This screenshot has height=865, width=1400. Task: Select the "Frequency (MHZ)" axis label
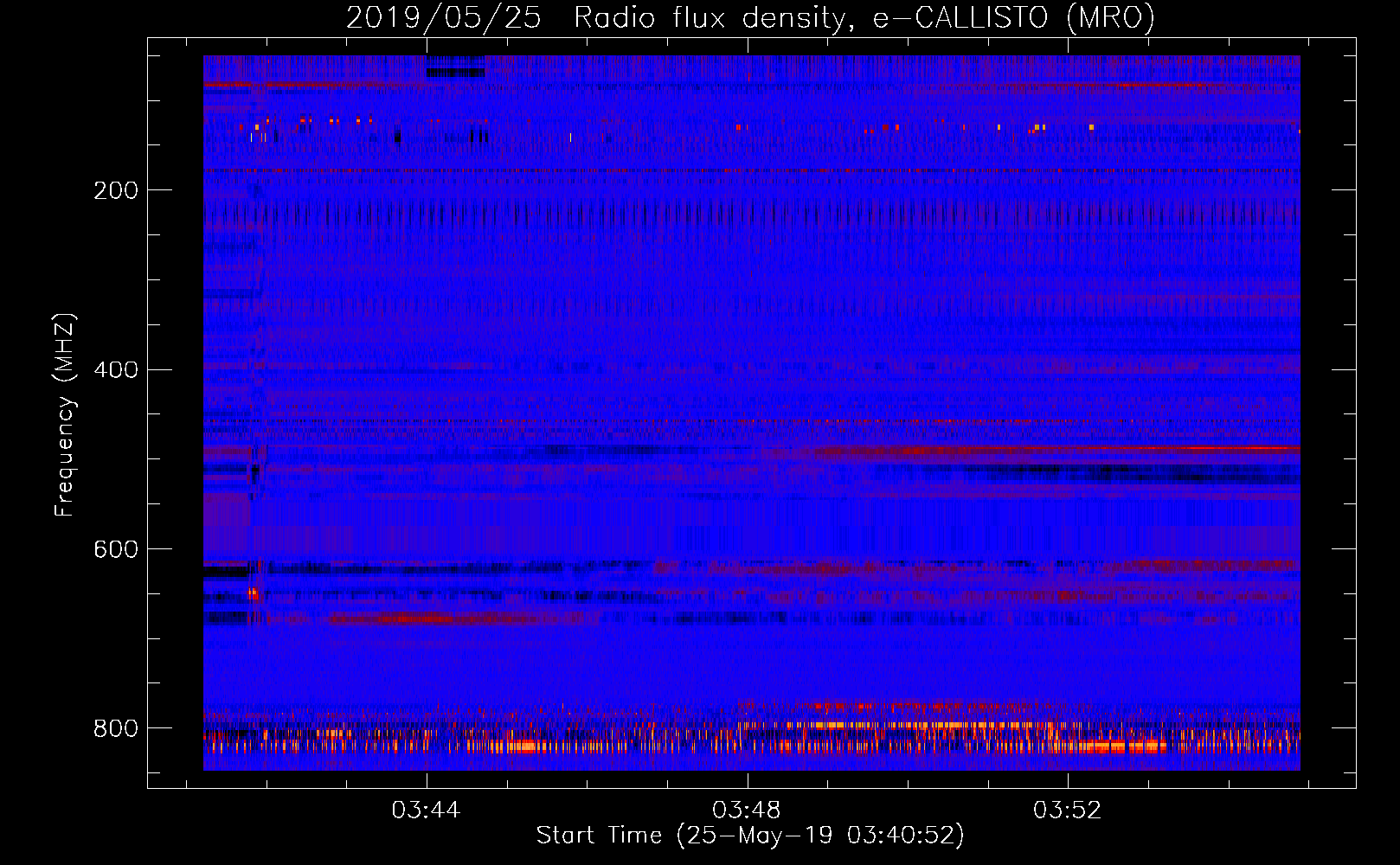tap(65, 415)
